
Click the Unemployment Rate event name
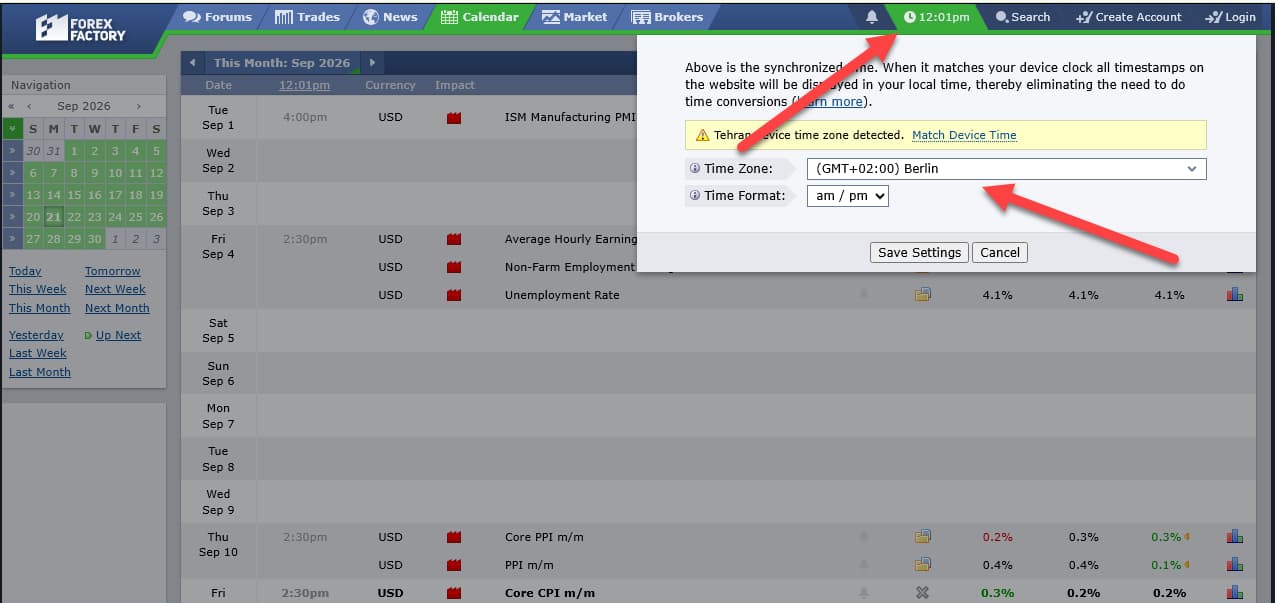pos(562,295)
